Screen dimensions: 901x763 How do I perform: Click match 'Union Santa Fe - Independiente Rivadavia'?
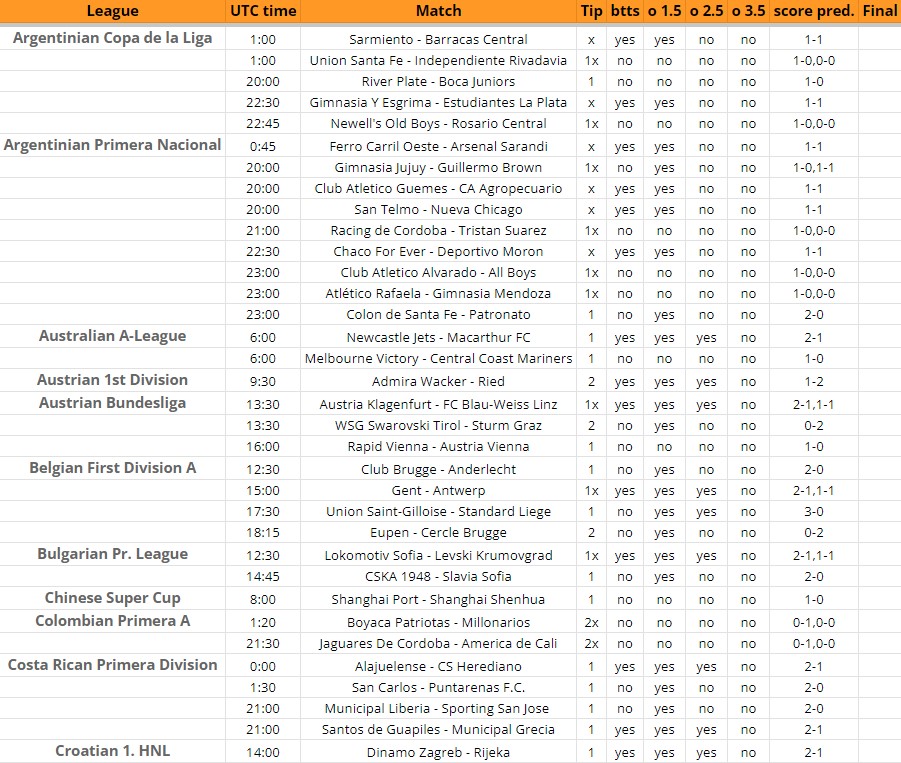(438, 60)
